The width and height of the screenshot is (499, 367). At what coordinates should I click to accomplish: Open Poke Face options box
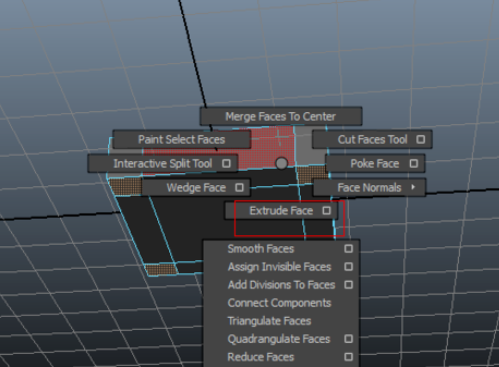413,163
